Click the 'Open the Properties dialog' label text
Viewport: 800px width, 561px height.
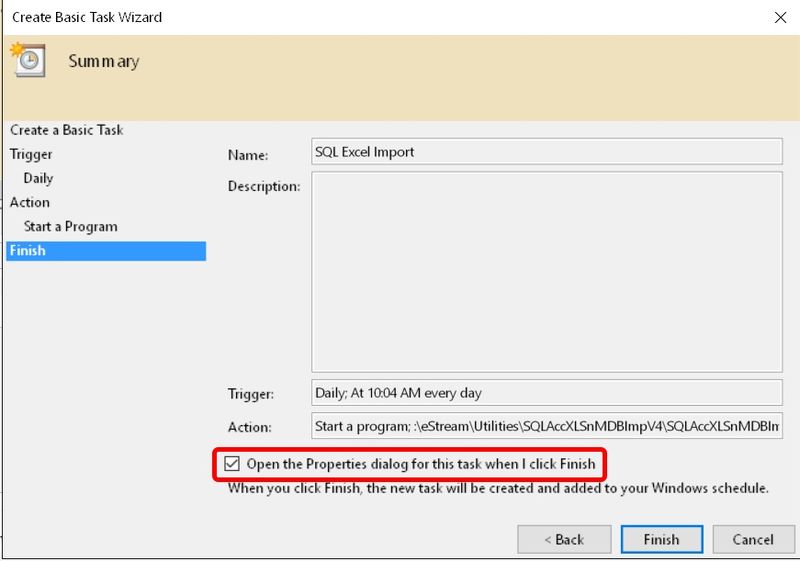coord(420,464)
